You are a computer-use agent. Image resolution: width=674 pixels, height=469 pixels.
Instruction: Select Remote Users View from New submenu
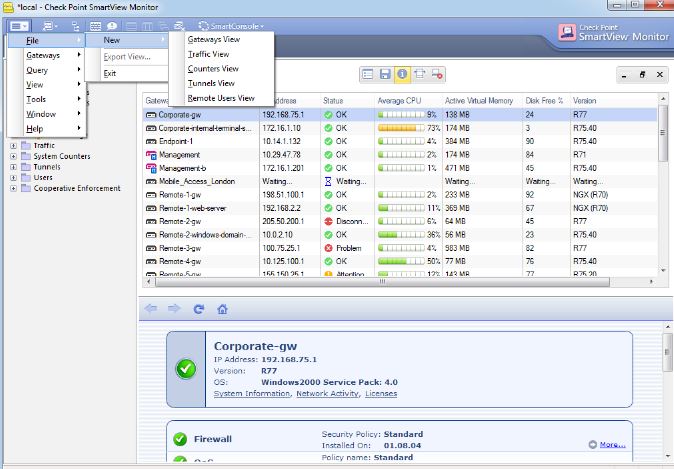coord(221,98)
